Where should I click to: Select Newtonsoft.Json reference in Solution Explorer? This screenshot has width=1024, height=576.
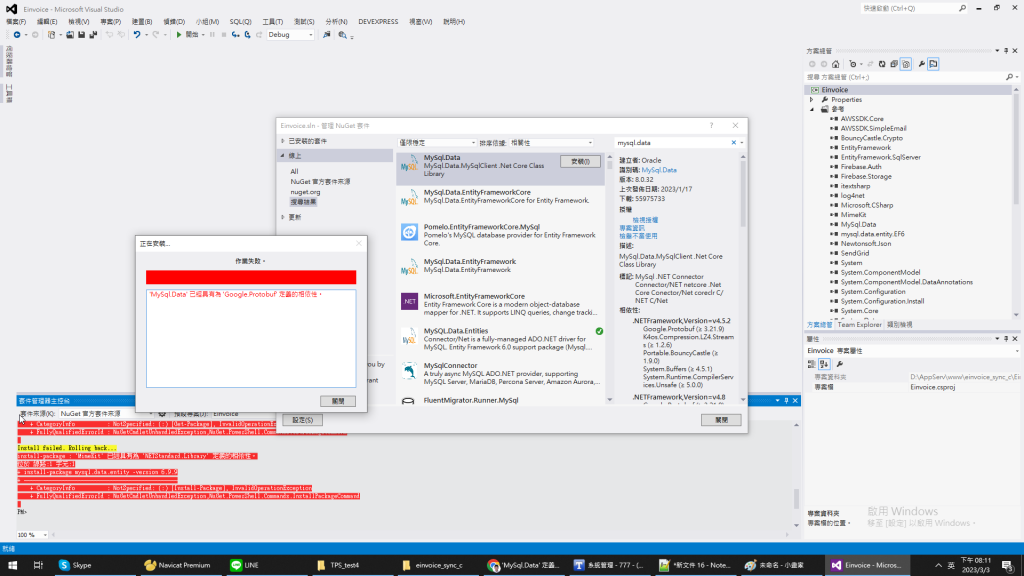tap(865, 244)
